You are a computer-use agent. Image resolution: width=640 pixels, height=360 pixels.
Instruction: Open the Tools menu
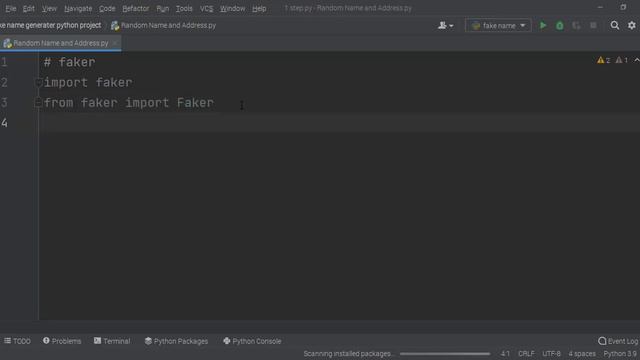[x=184, y=8]
